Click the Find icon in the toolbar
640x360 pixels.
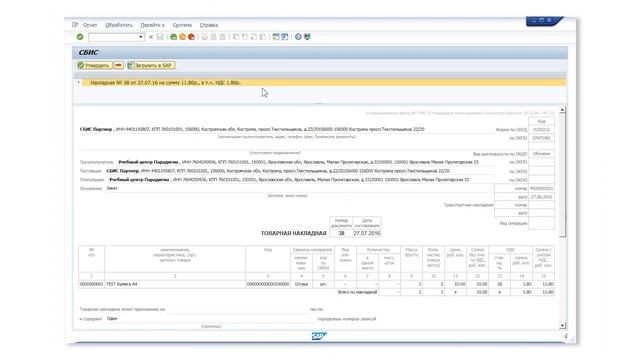click(x=213, y=37)
